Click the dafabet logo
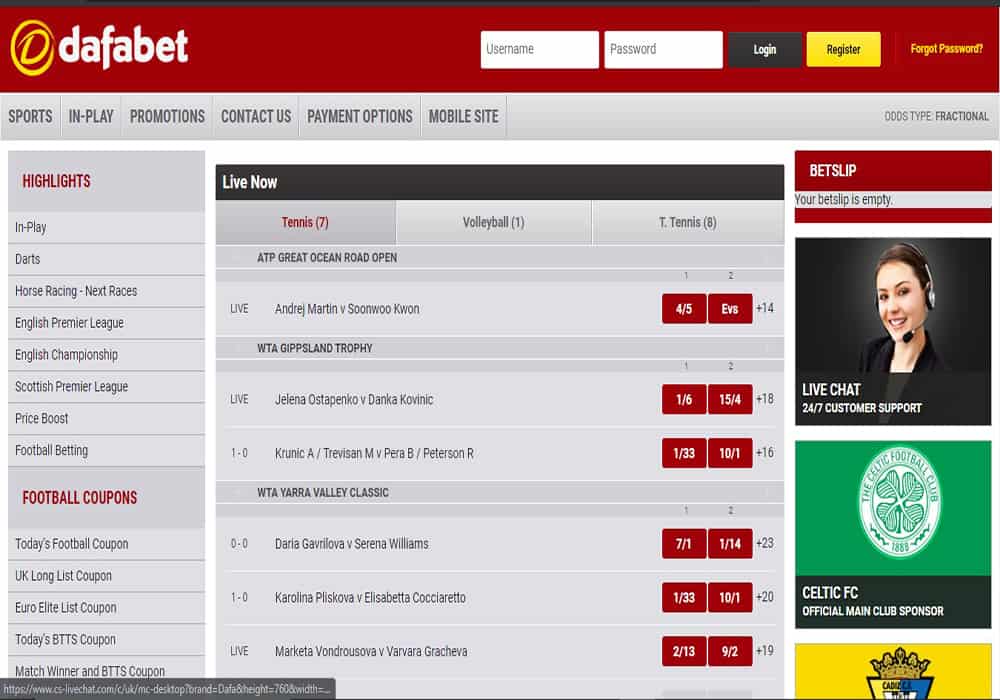1000x700 pixels. pos(99,47)
